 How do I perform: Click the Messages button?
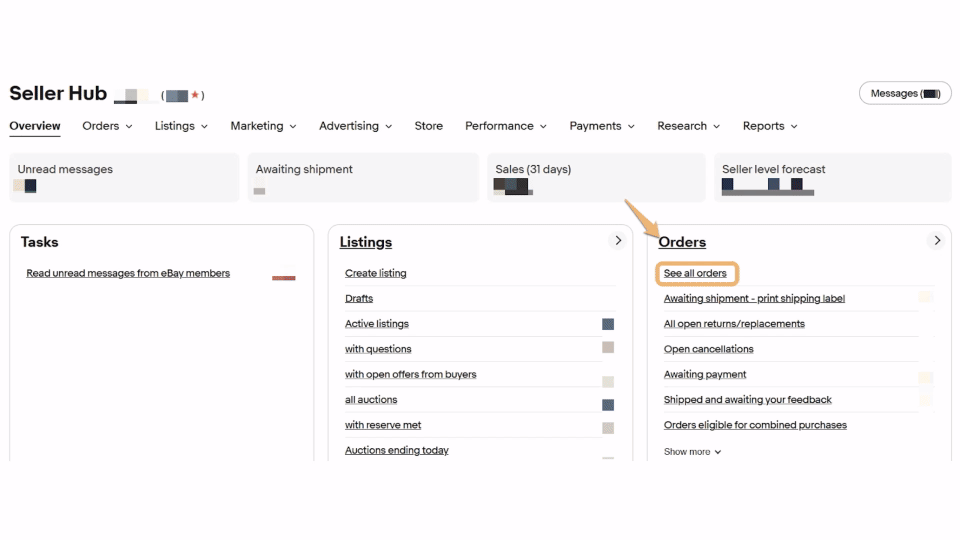905,94
